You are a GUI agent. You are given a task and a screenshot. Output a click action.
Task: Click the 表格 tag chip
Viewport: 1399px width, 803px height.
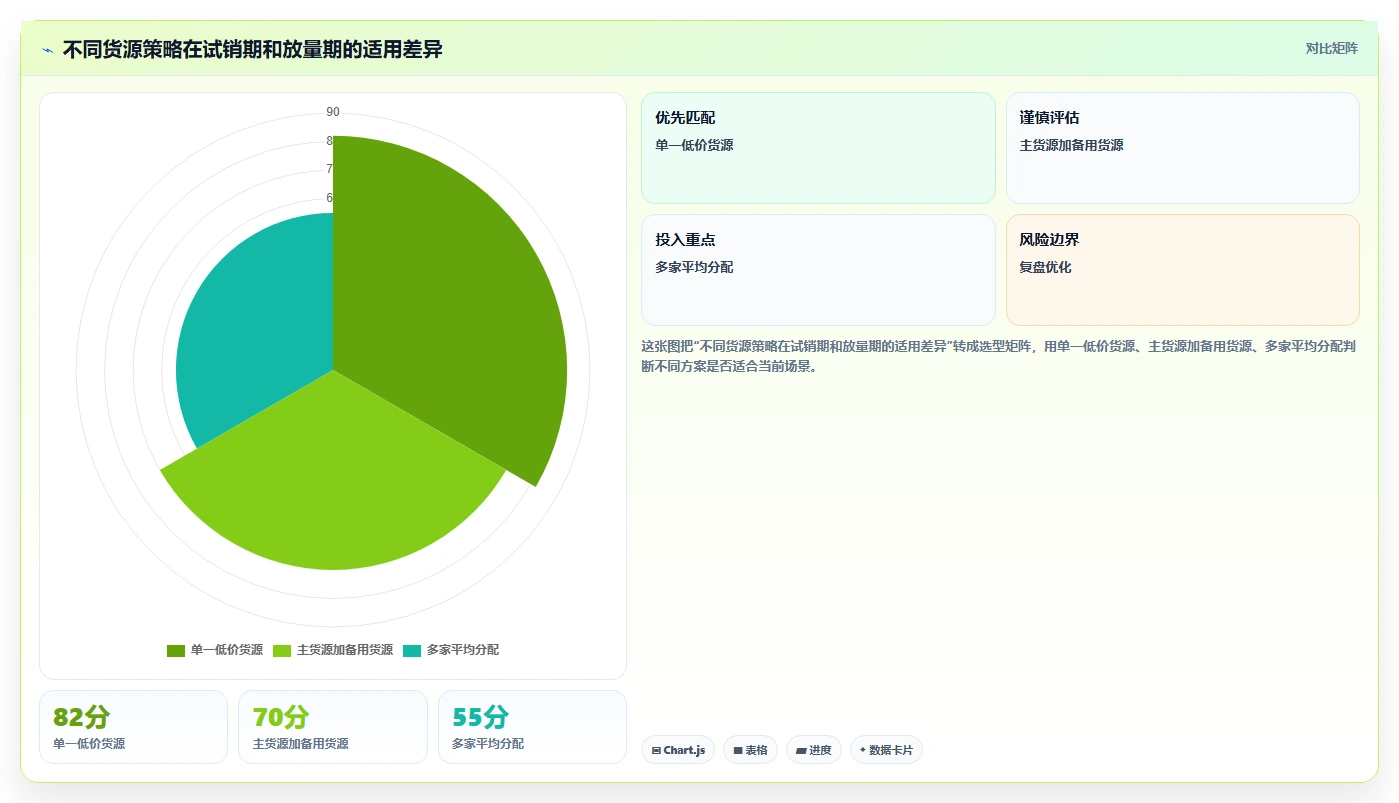(x=750, y=750)
